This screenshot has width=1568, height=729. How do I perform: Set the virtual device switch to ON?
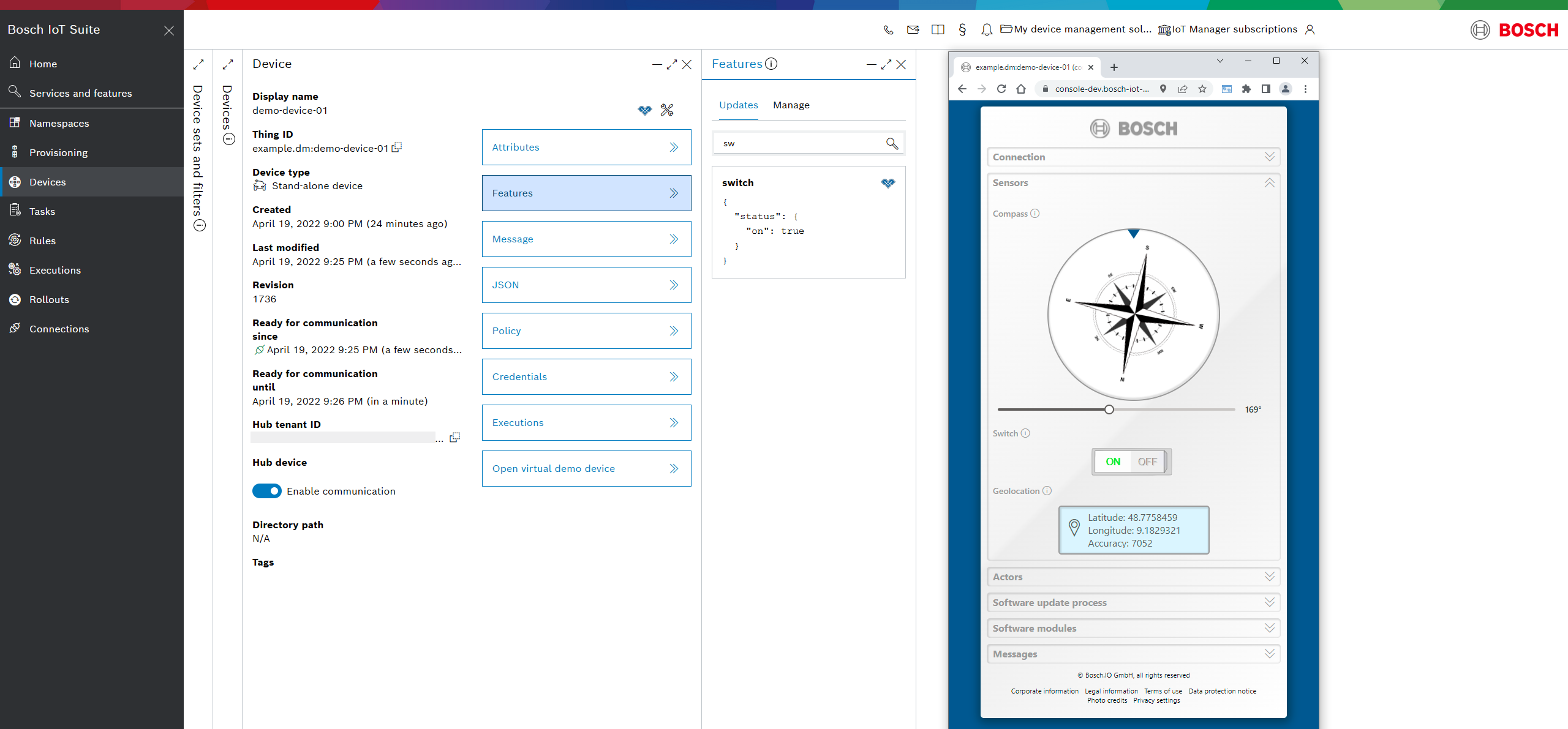tap(1113, 462)
